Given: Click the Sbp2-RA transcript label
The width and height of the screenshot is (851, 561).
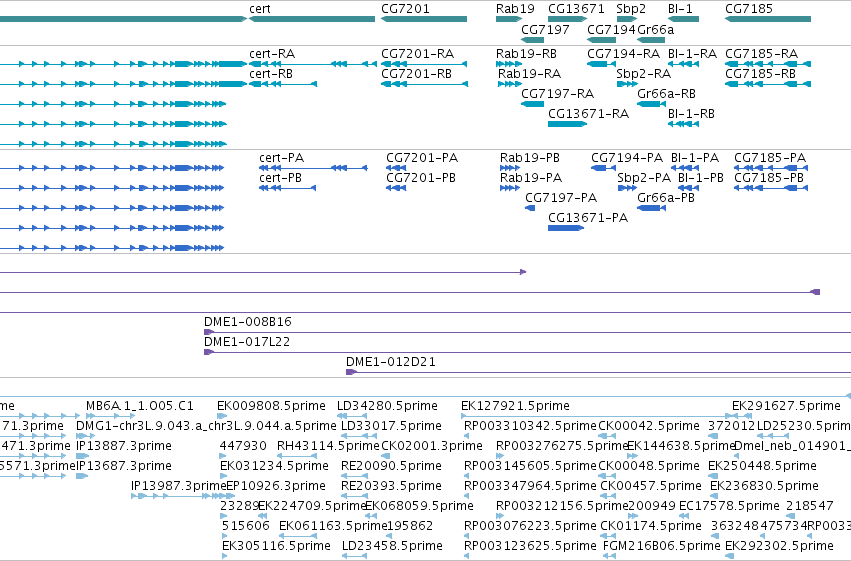Looking at the screenshot, I should point(644,74).
